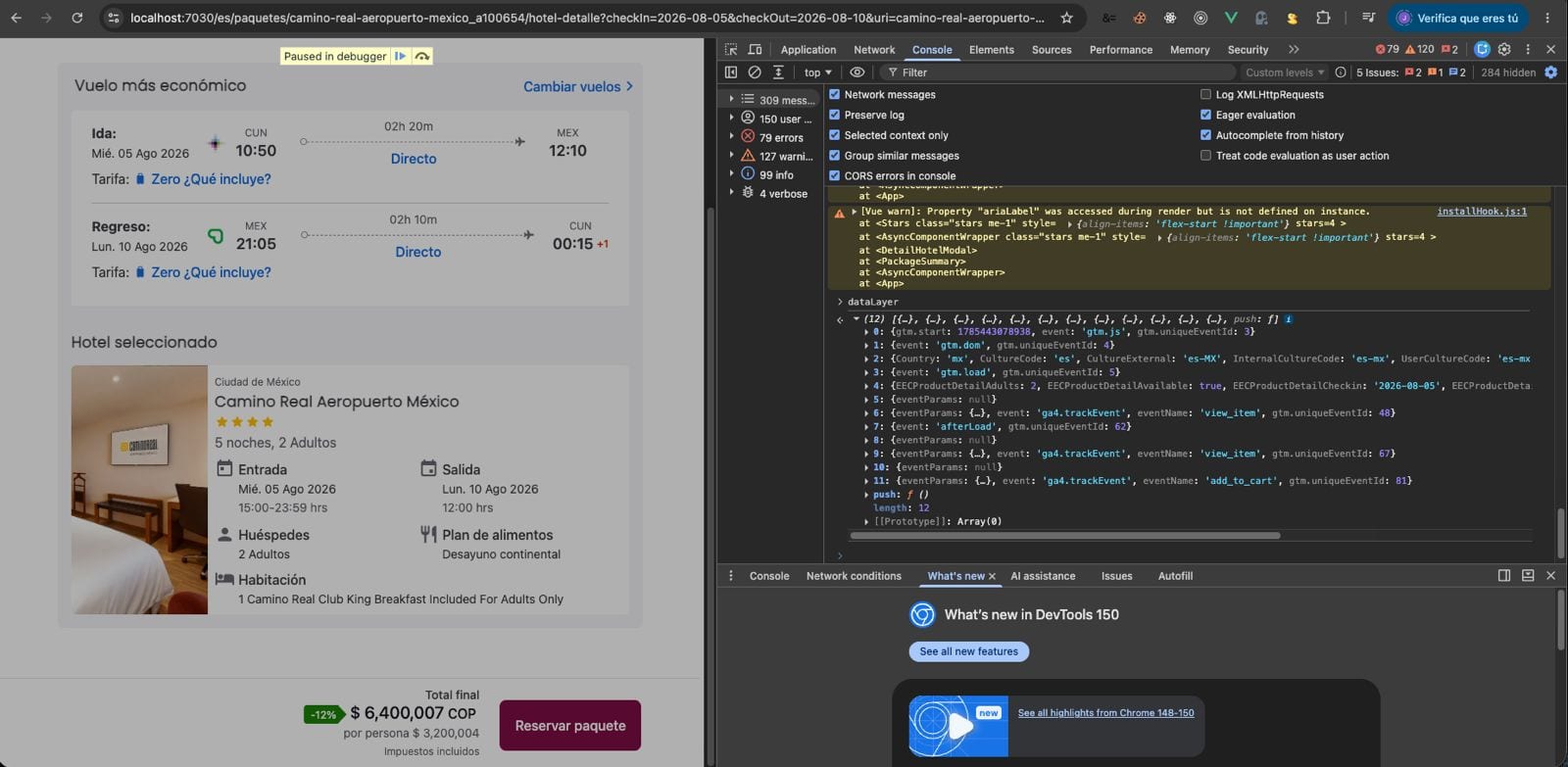Screen dimensions: 1568x767
Task: Click the console horizontal scrollbar
Action: pyautogui.click(x=1065, y=536)
